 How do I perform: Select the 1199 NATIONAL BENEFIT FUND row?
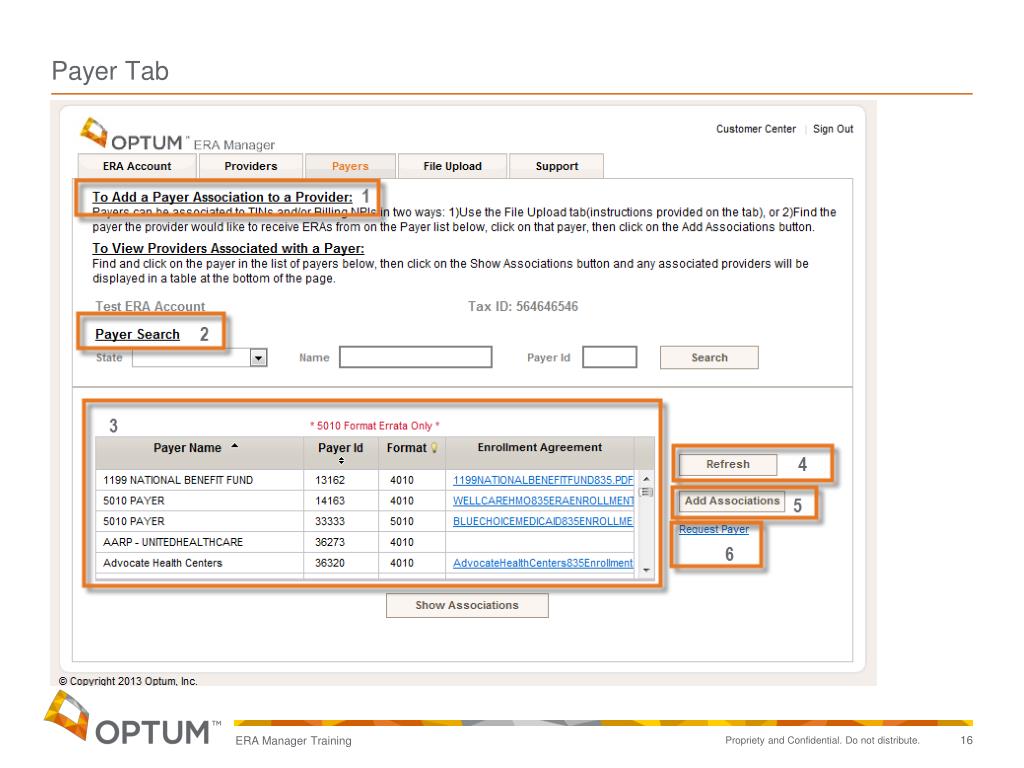pyautogui.click(x=364, y=480)
